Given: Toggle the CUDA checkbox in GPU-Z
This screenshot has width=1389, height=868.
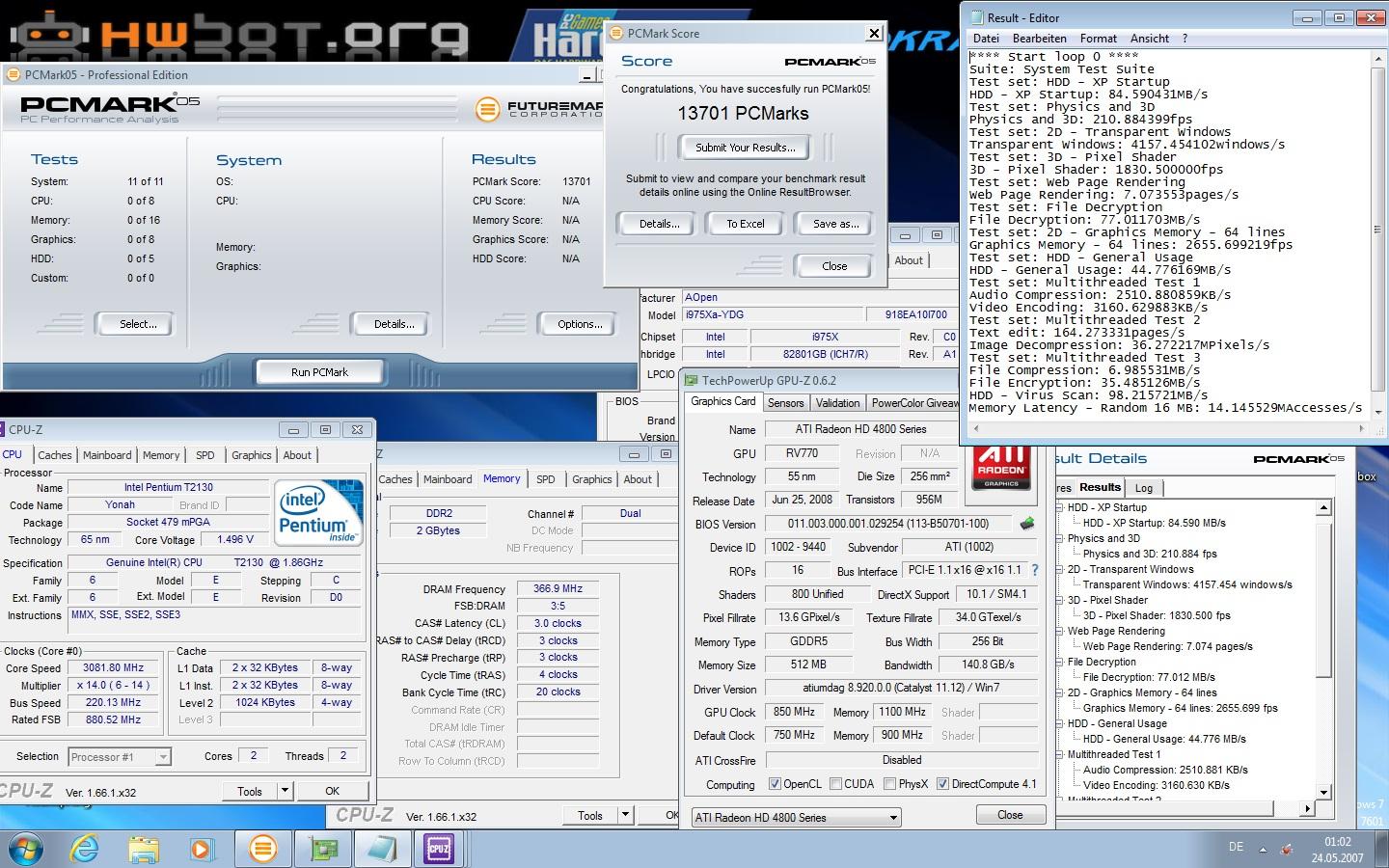Looking at the screenshot, I should pyautogui.click(x=835, y=784).
